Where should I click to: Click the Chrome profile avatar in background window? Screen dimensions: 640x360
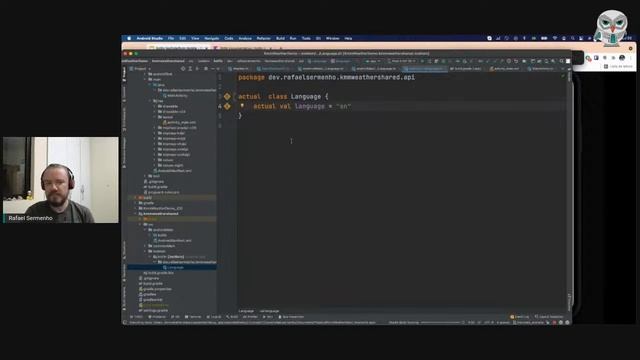point(622,58)
